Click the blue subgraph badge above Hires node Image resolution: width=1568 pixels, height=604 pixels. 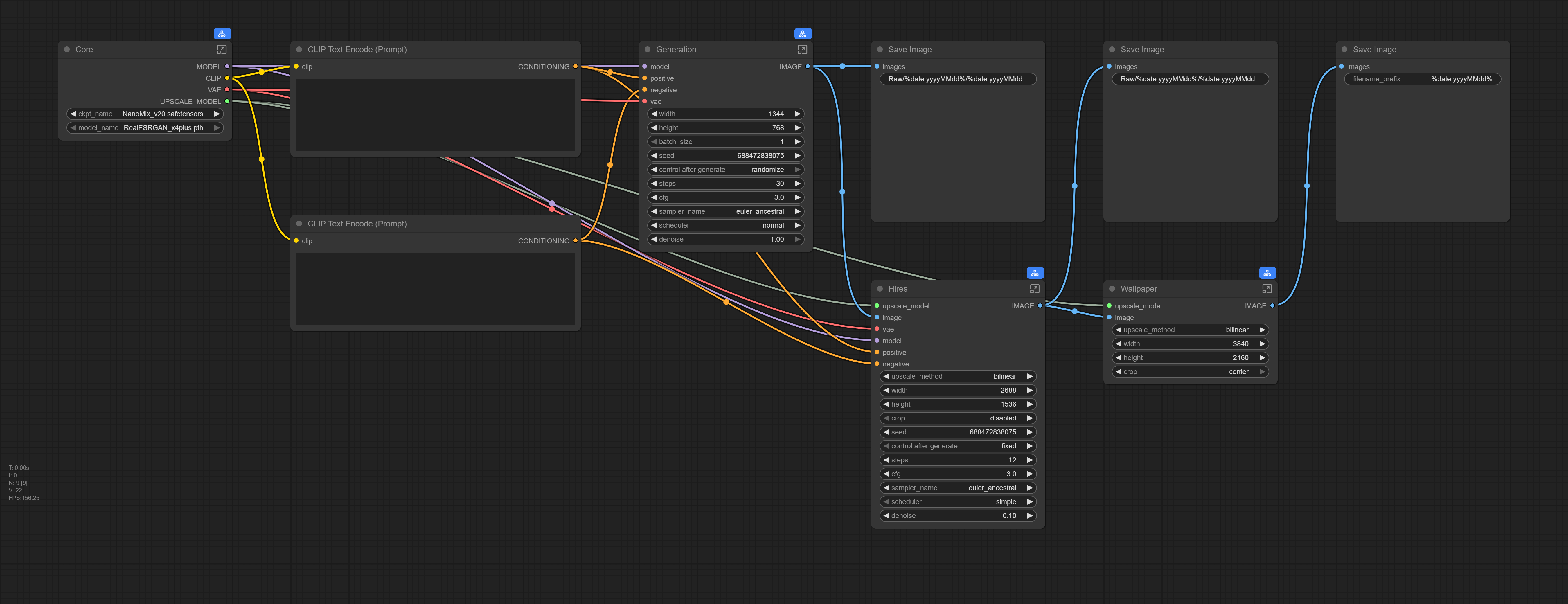(x=1035, y=273)
